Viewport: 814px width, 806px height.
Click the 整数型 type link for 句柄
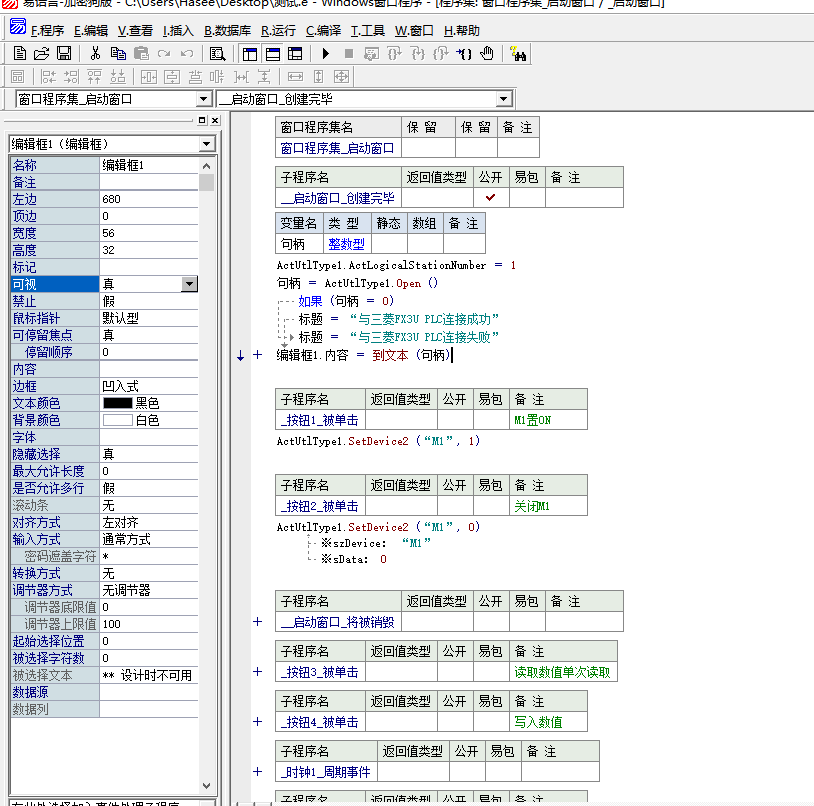pos(346,243)
